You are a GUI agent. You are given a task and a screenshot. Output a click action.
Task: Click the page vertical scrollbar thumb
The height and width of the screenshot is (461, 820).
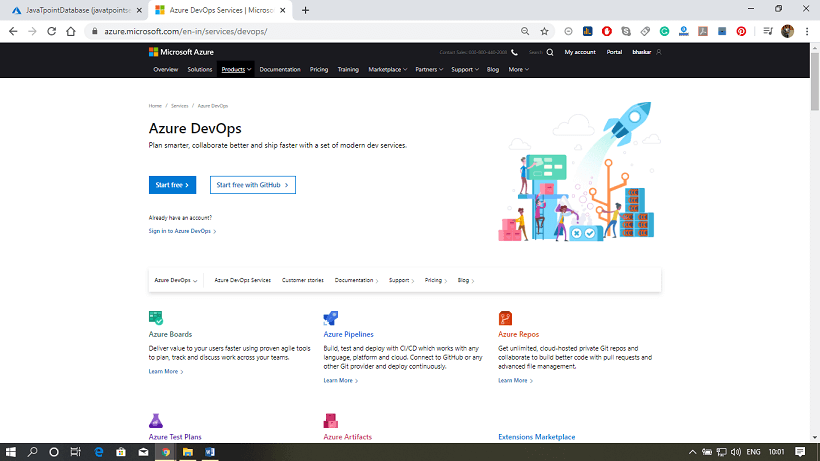[815, 81]
